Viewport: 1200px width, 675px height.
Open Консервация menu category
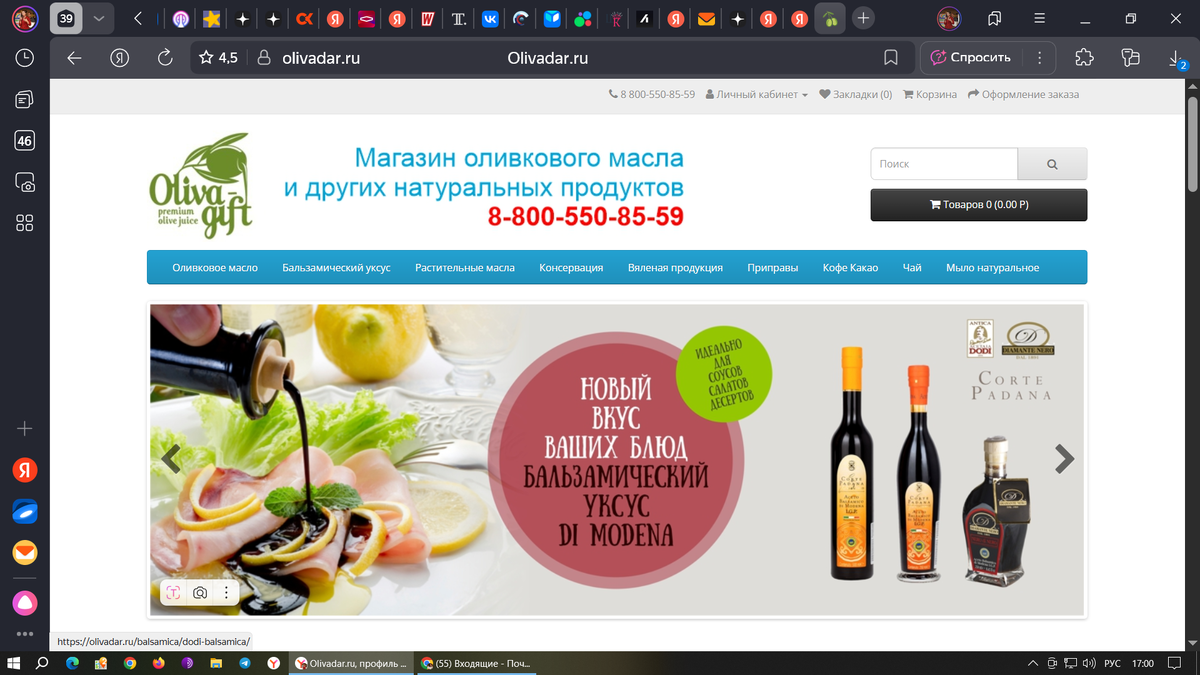[571, 268]
